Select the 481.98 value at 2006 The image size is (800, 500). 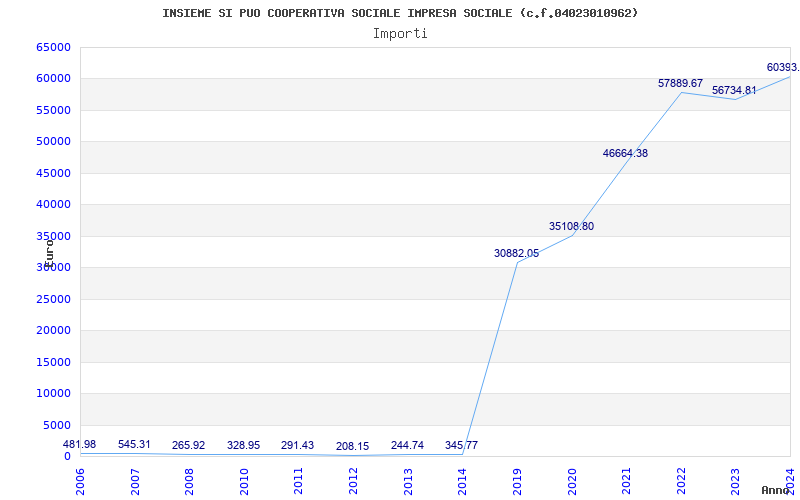[80, 444]
